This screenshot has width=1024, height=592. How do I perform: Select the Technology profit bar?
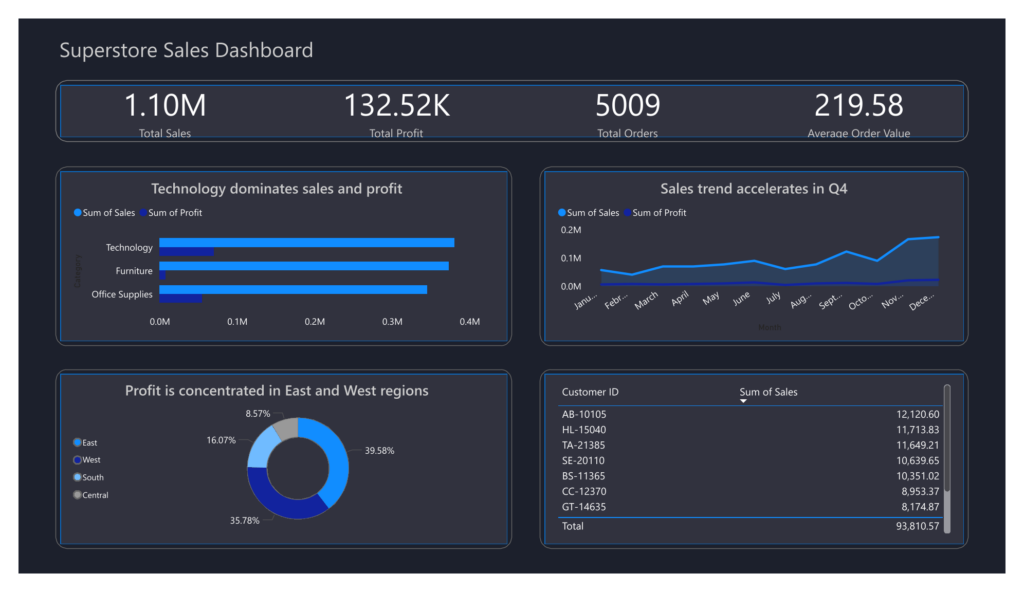[x=186, y=252]
